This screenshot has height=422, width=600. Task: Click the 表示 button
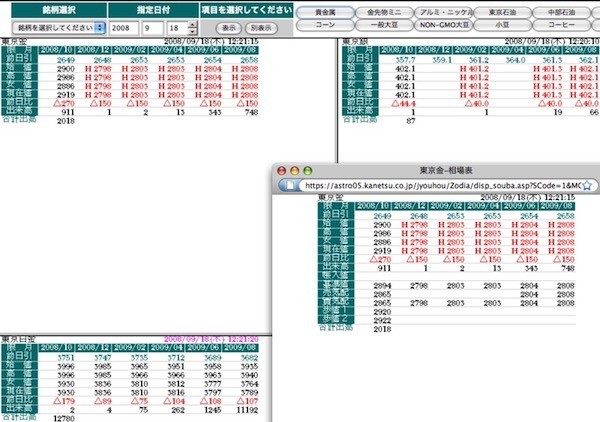[228, 28]
